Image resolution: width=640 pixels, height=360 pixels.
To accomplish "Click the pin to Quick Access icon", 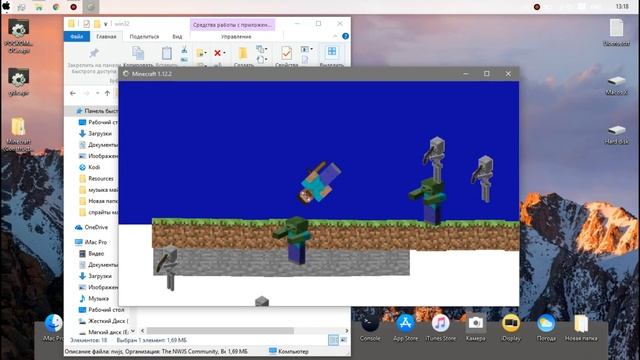I will point(94,53).
